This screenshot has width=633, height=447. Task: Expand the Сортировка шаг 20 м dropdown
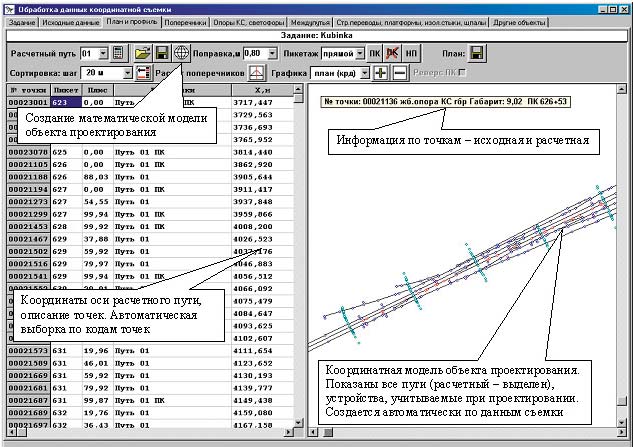click(127, 73)
